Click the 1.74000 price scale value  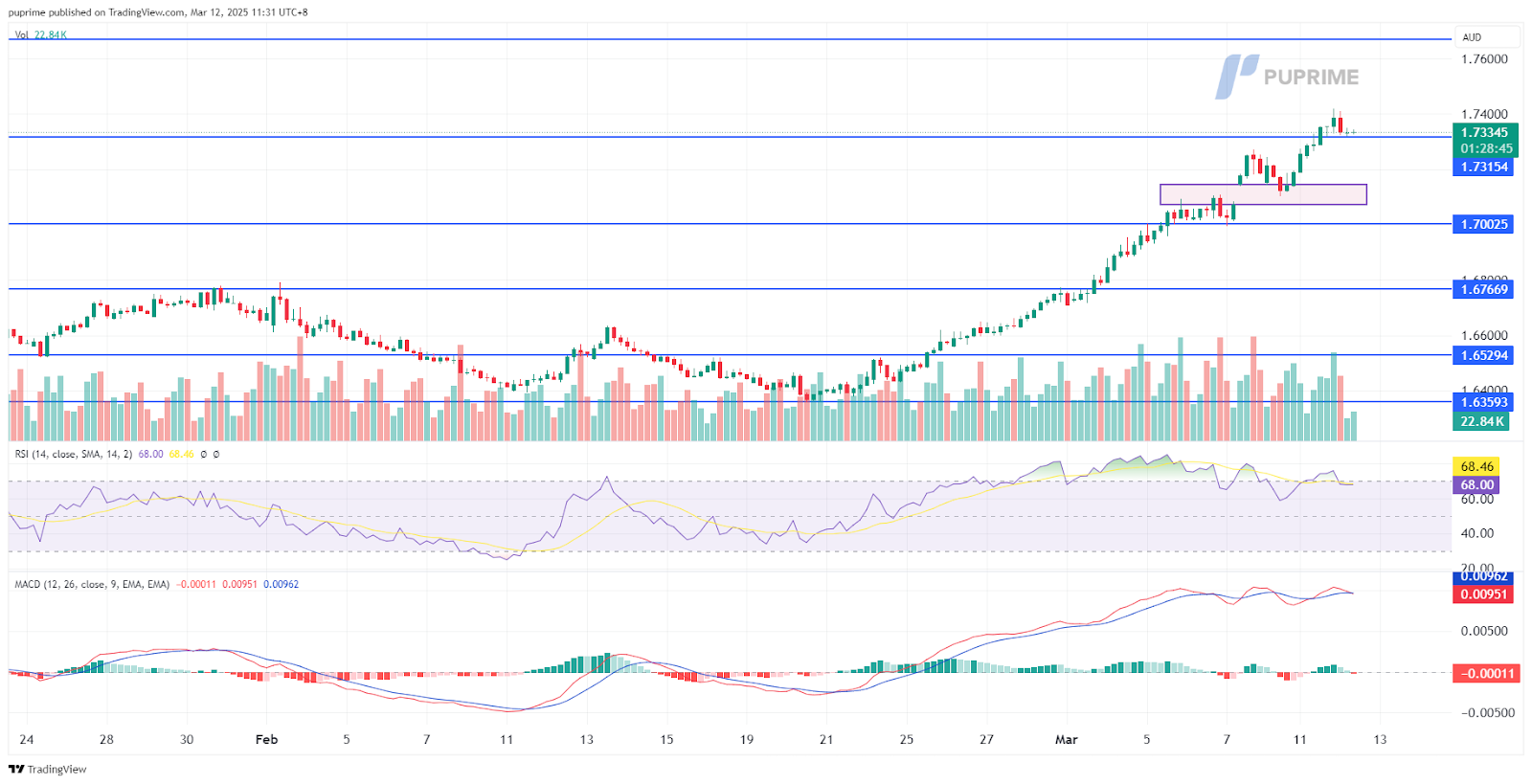[x=1484, y=114]
